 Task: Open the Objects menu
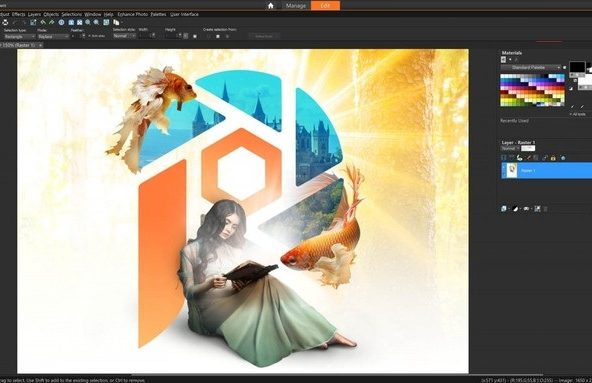[x=51, y=14]
